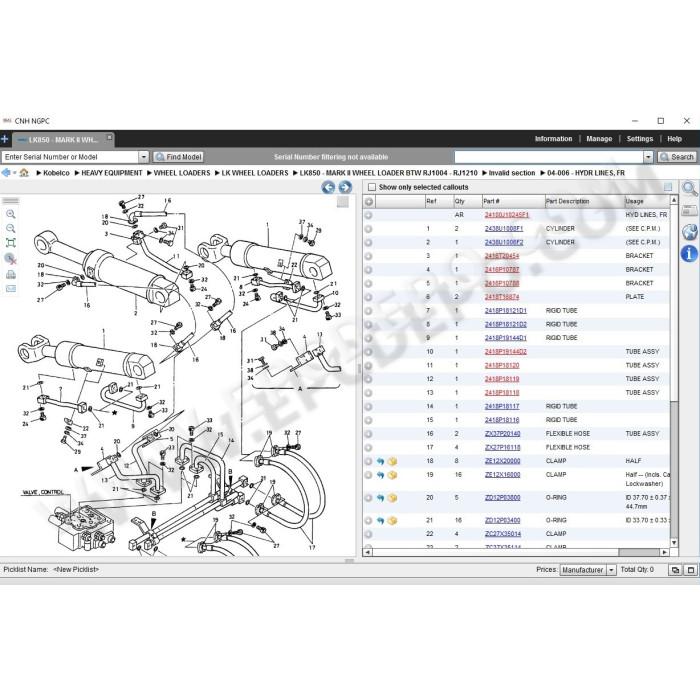Open part link 2418P18121D1
The image size is (700, 700).
click(x=505, y=311)
